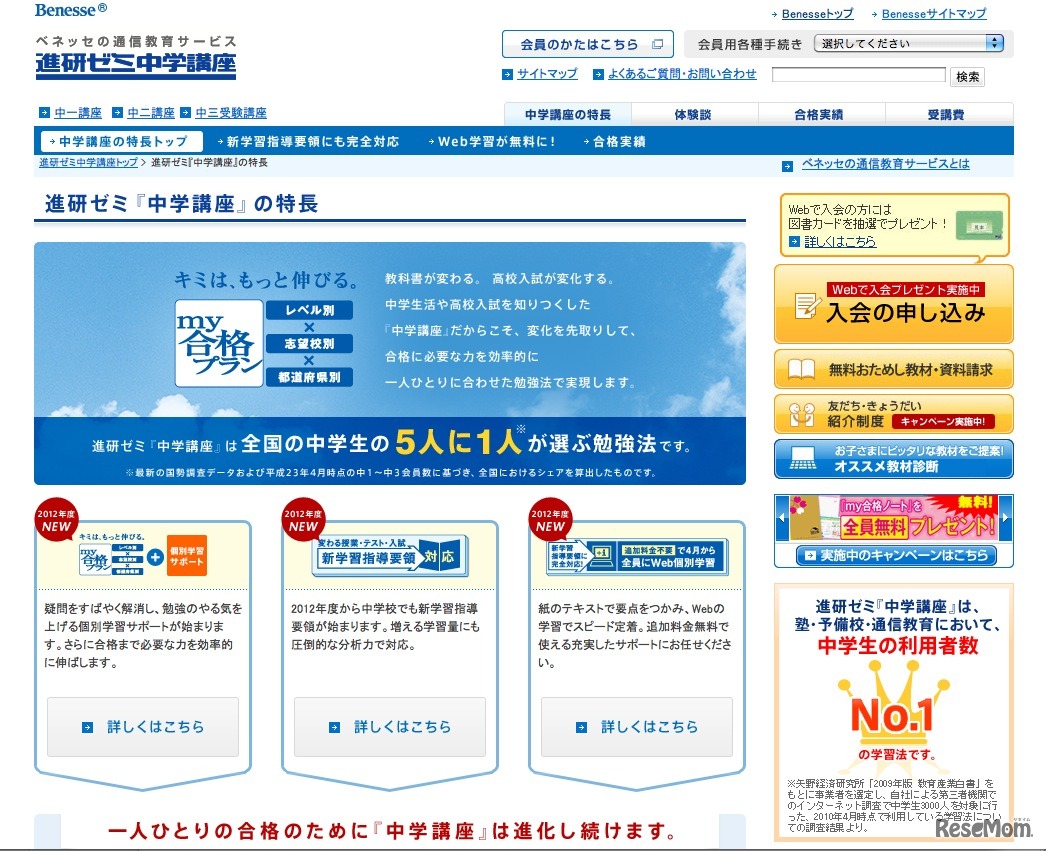Click 詳しくはこちら under Web個別学習 card
This screenshot has height=851, width=1046.
[636, 727]
